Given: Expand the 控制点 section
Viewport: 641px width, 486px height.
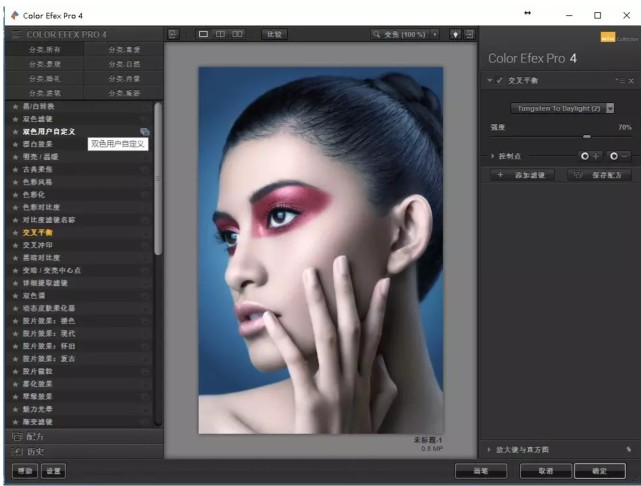Looking at the screenshot, I should click(x=492, y=156).
